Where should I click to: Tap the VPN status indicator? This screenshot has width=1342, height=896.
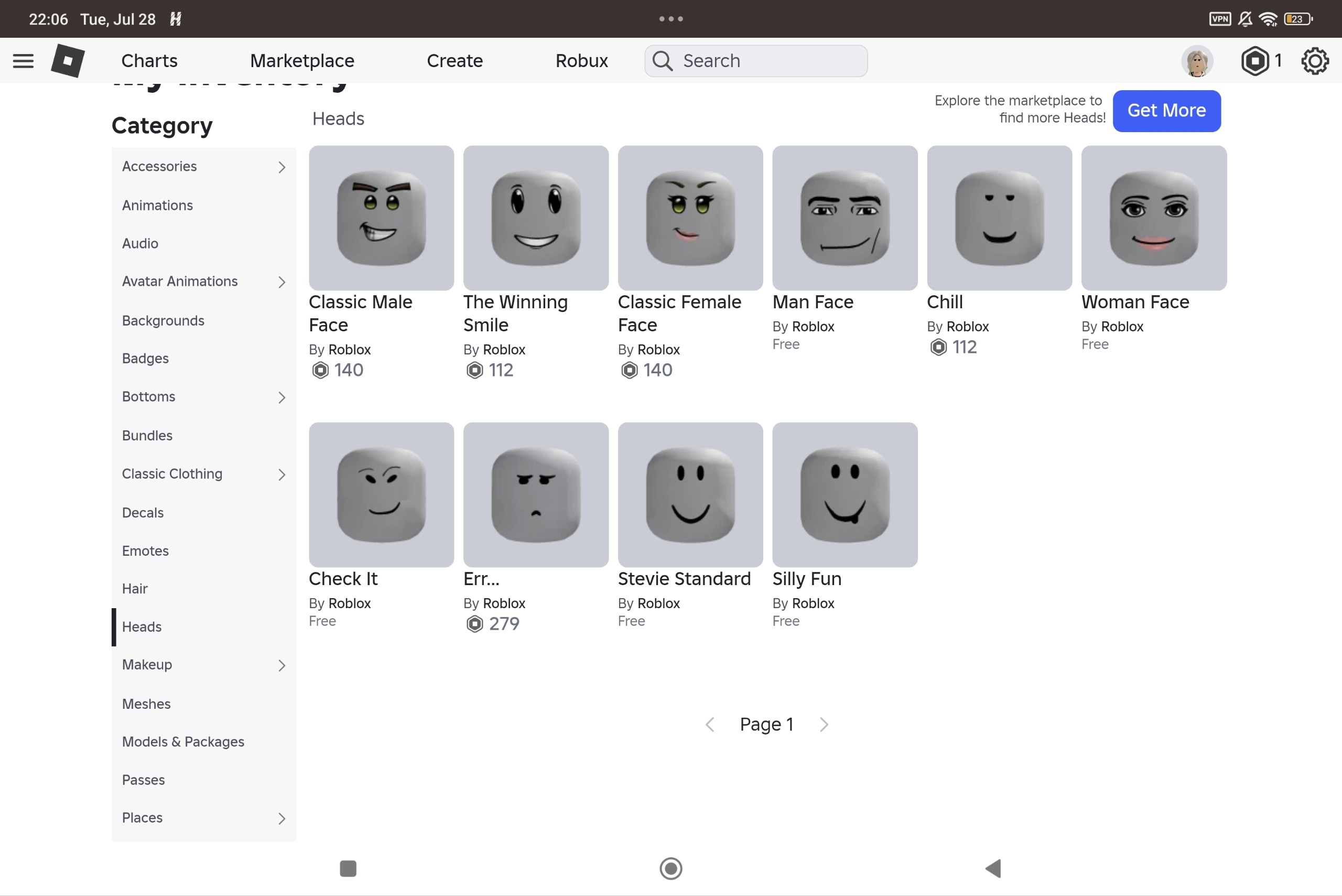(x=1220, y=19)
